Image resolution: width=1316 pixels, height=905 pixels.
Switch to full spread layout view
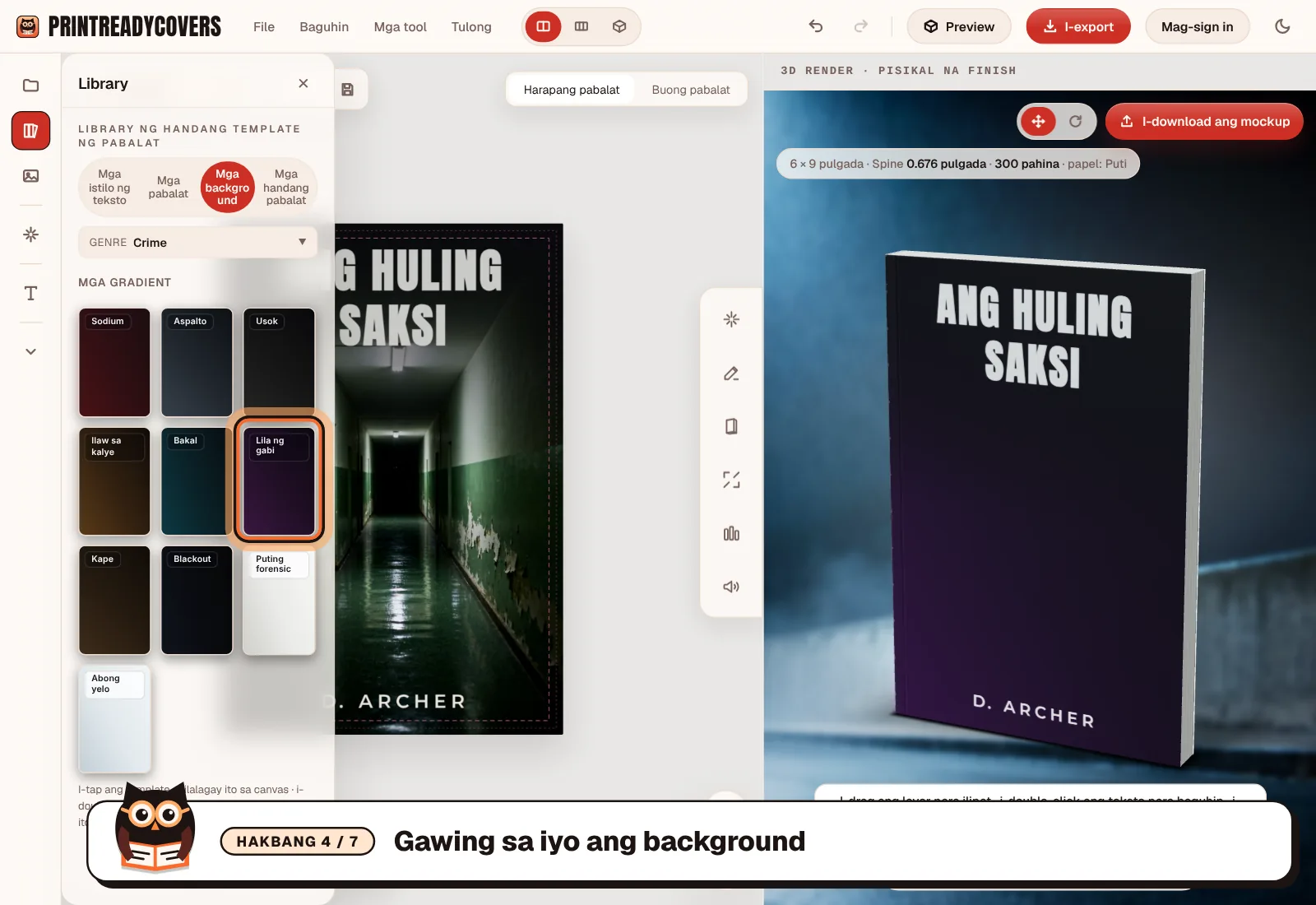tap(582, 26)
